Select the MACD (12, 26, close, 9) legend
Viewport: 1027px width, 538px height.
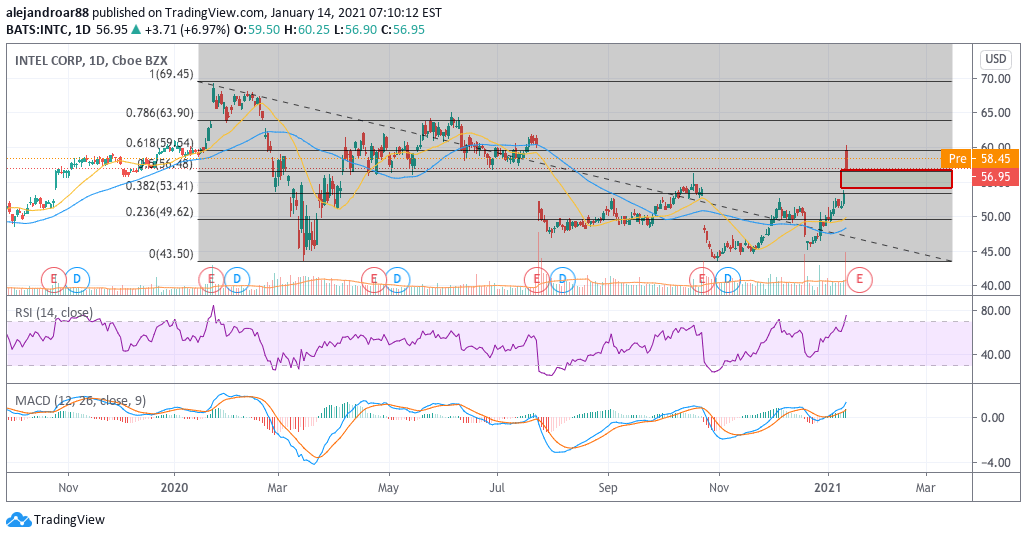(81, 400)
